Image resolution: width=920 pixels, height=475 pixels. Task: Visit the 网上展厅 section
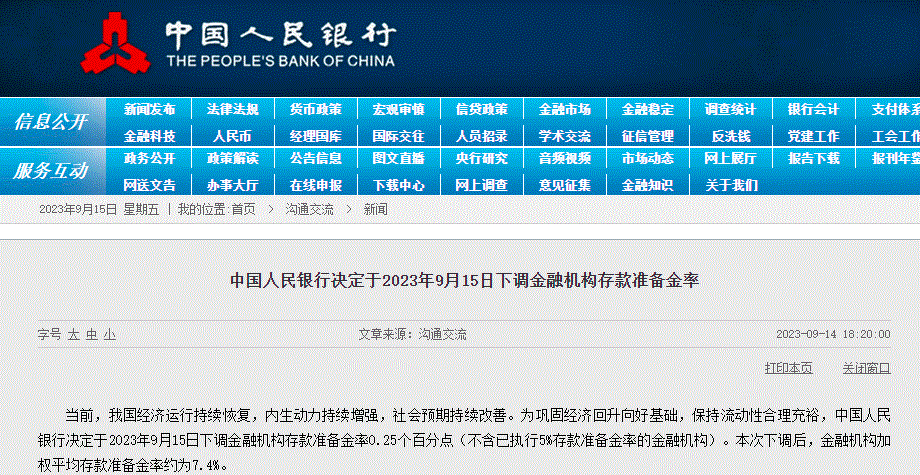pos(730,158)
